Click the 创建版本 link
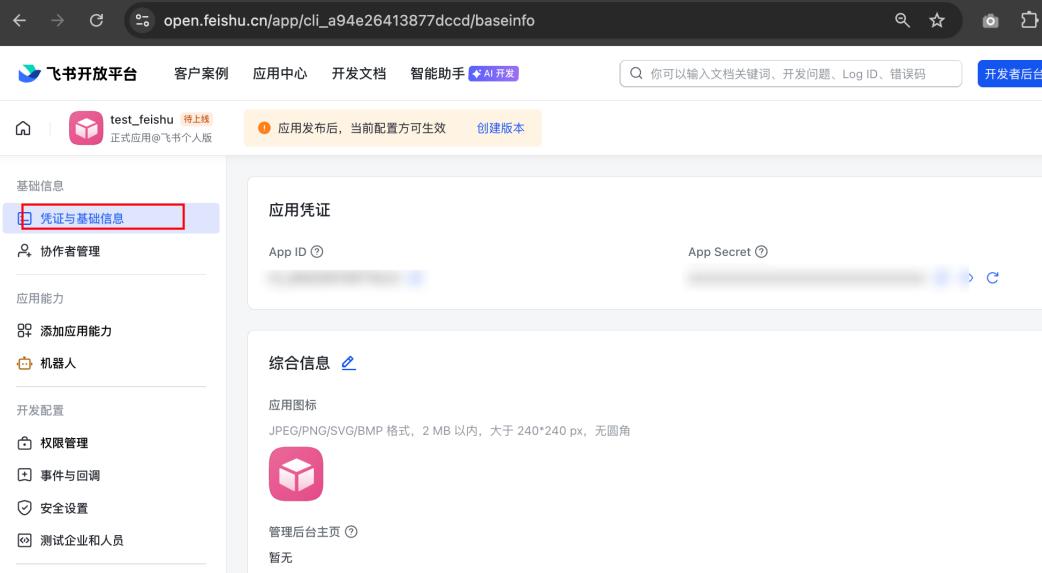Viewport: 1042px width, 573px height. [x=500, y=128]
